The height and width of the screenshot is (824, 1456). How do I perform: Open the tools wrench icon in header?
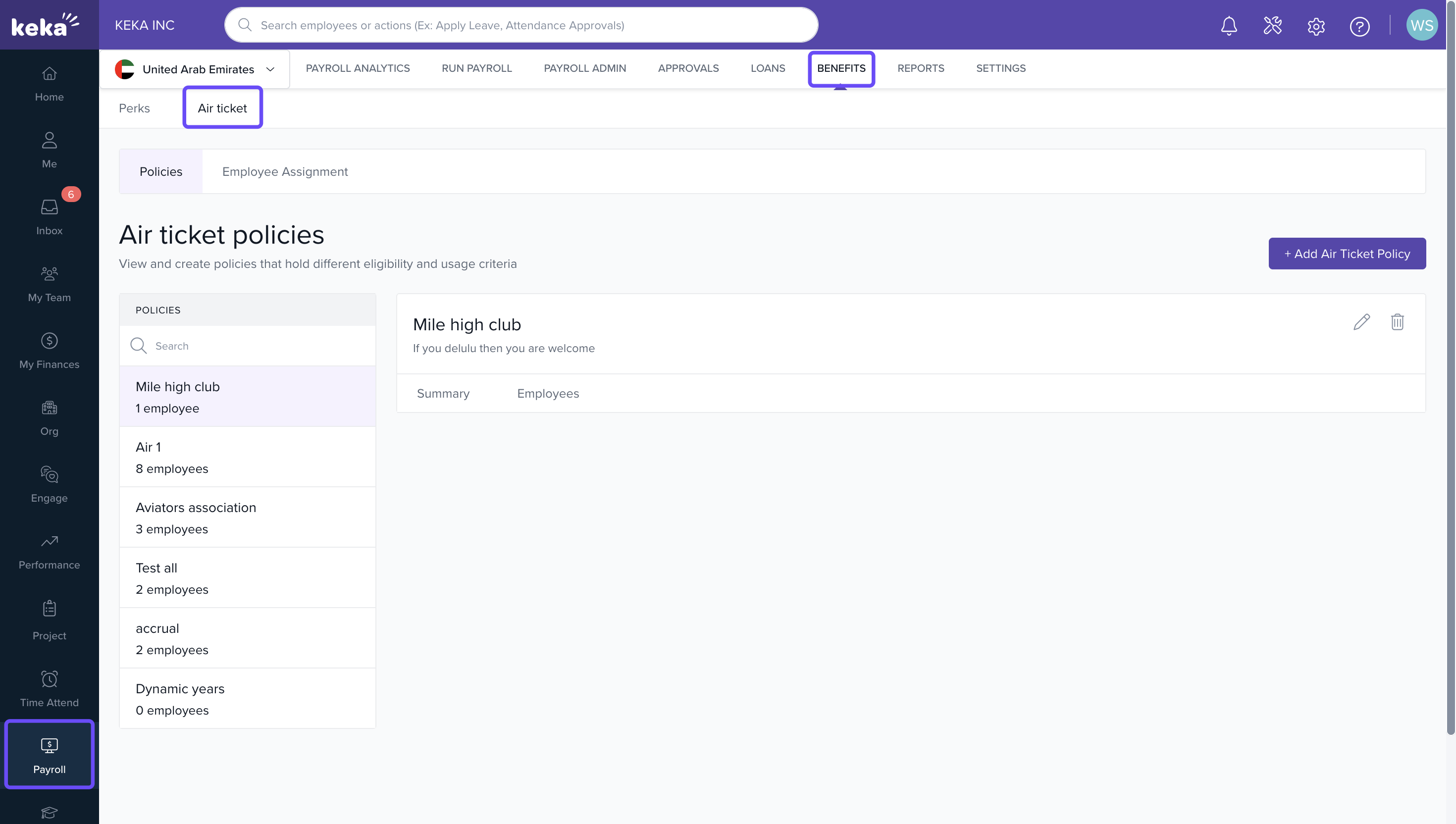[1272, 25]
